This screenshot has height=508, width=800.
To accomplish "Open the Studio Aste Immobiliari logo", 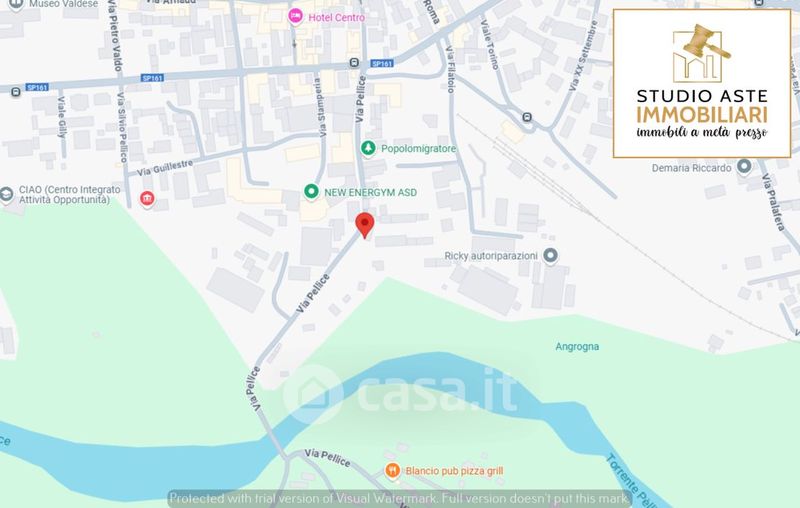I will point(702,83).
